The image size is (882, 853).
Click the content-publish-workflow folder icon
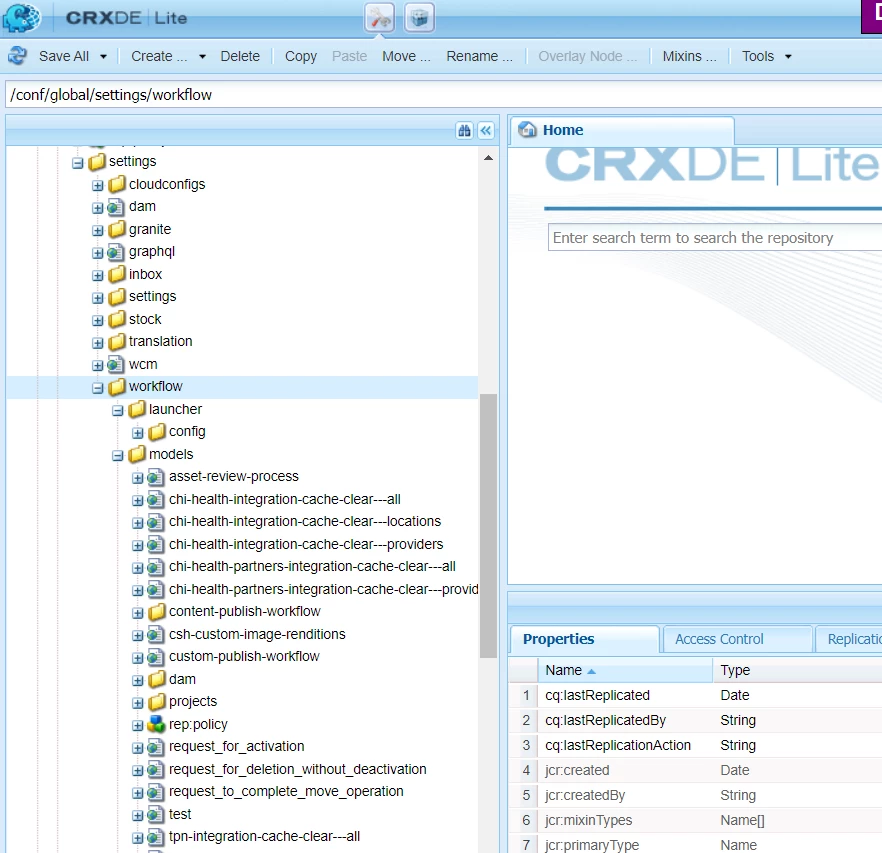(157, 612)
